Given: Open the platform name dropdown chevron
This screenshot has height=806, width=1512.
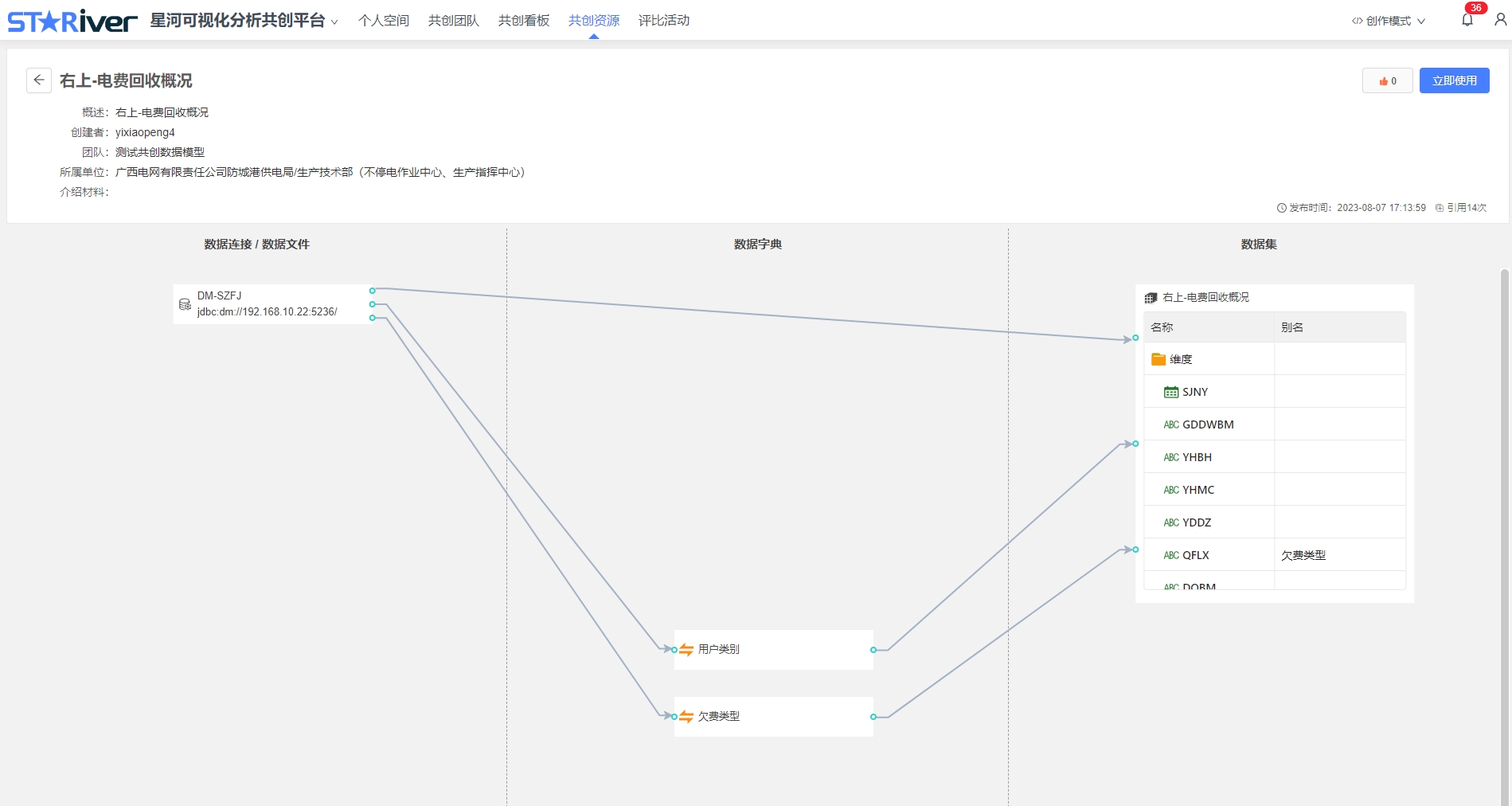Looking at the screenshot, I should [334, 22].
